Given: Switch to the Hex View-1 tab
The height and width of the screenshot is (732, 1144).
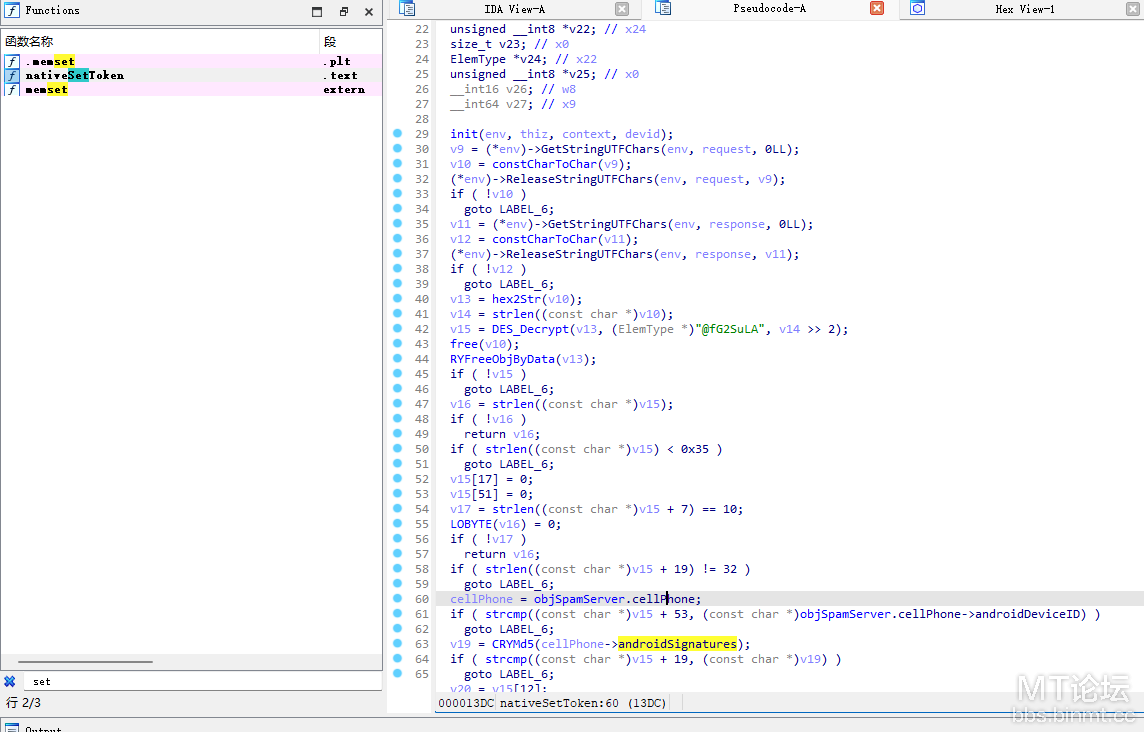Looking at the screenshot, I should [x=1024, y=9].
